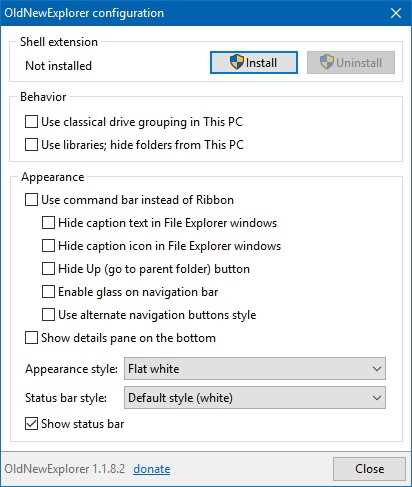Viewport: 412px width, 487px height.
Task: Check Use libraries; hide folders option
Action: point(31,145)
